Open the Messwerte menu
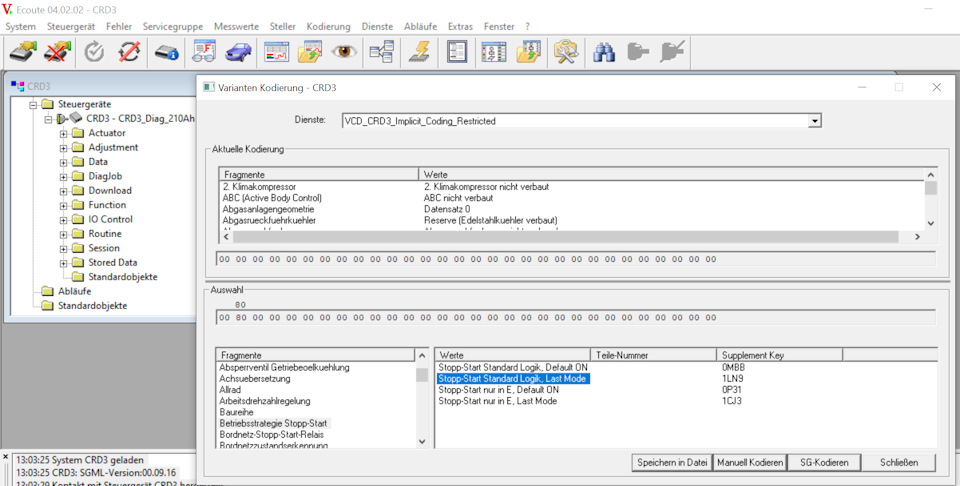The image size is (960, 486). click(237, 26)
